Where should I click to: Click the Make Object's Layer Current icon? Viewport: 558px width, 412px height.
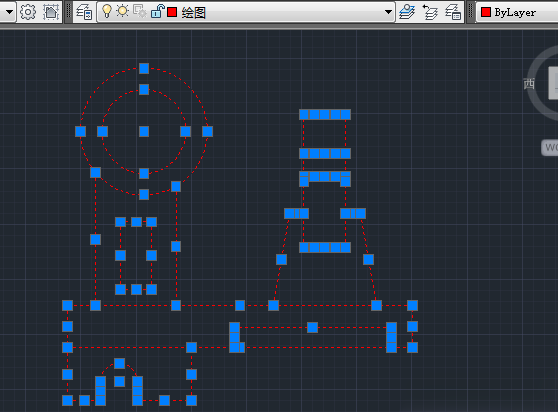[x=407, y=12]
